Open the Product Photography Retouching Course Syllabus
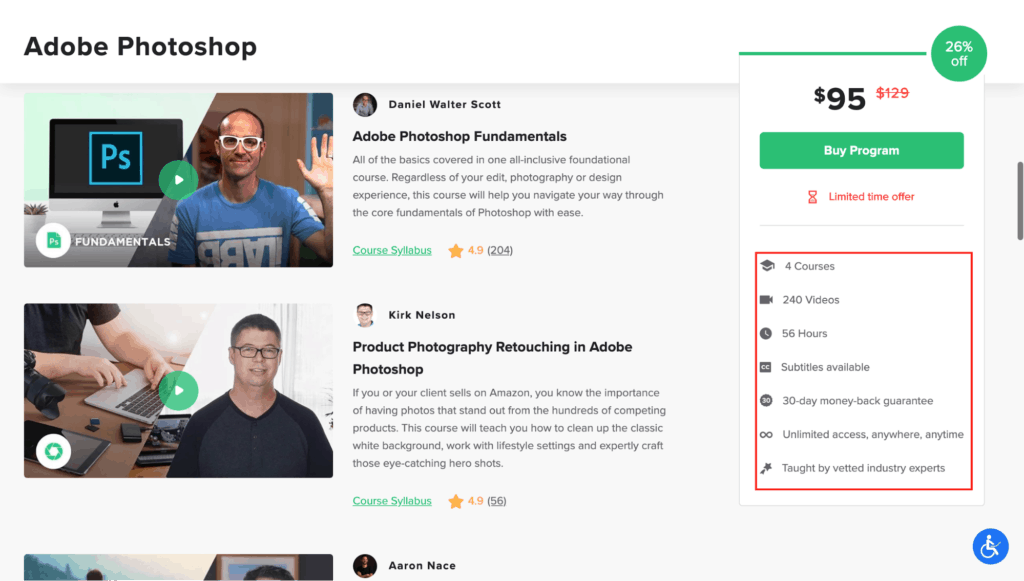Image resolution: width=1024 pixels, height=581 pixels. 391,500
